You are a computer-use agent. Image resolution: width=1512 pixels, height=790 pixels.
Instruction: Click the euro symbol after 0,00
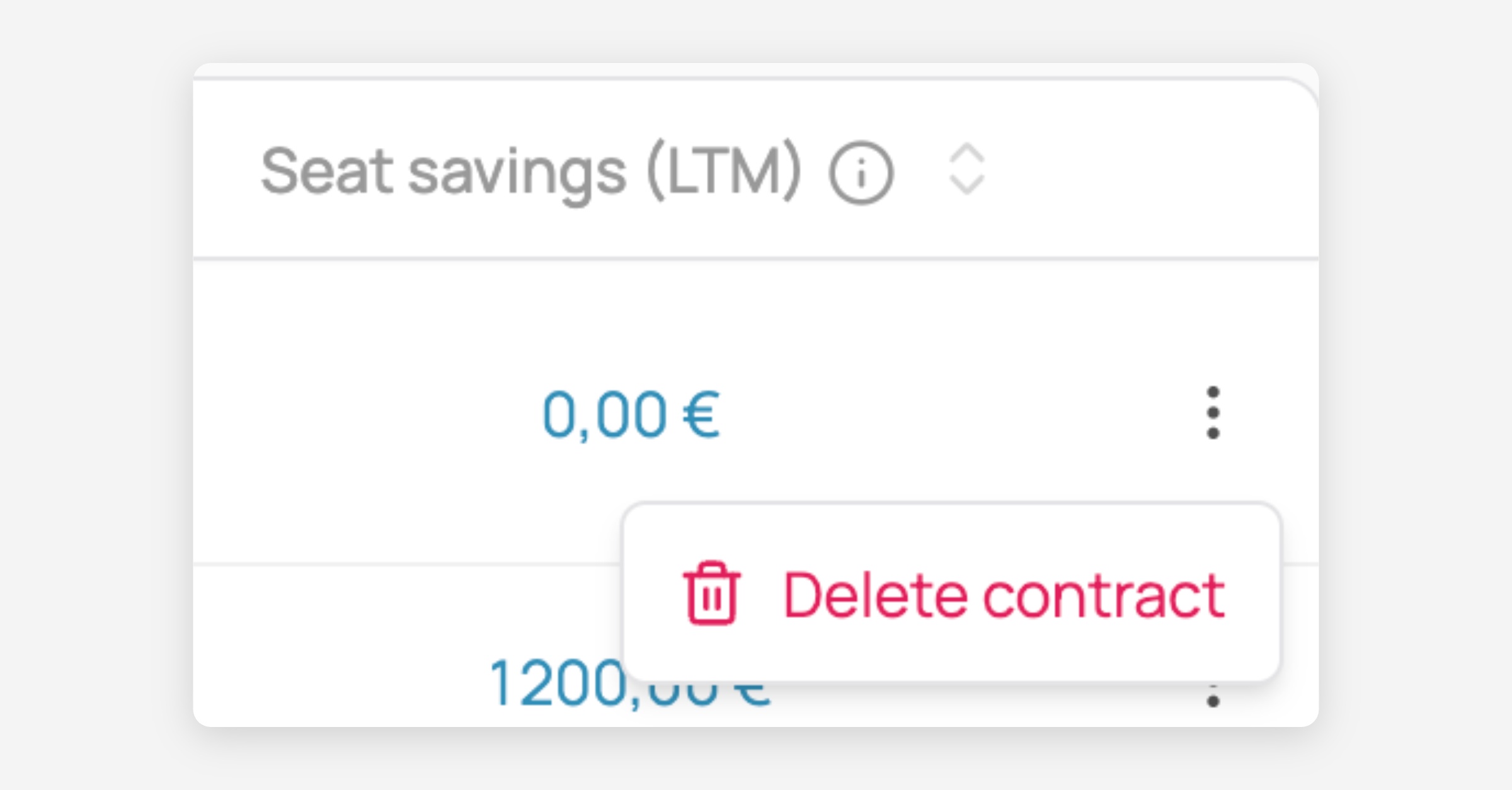[x=701, y=414]
